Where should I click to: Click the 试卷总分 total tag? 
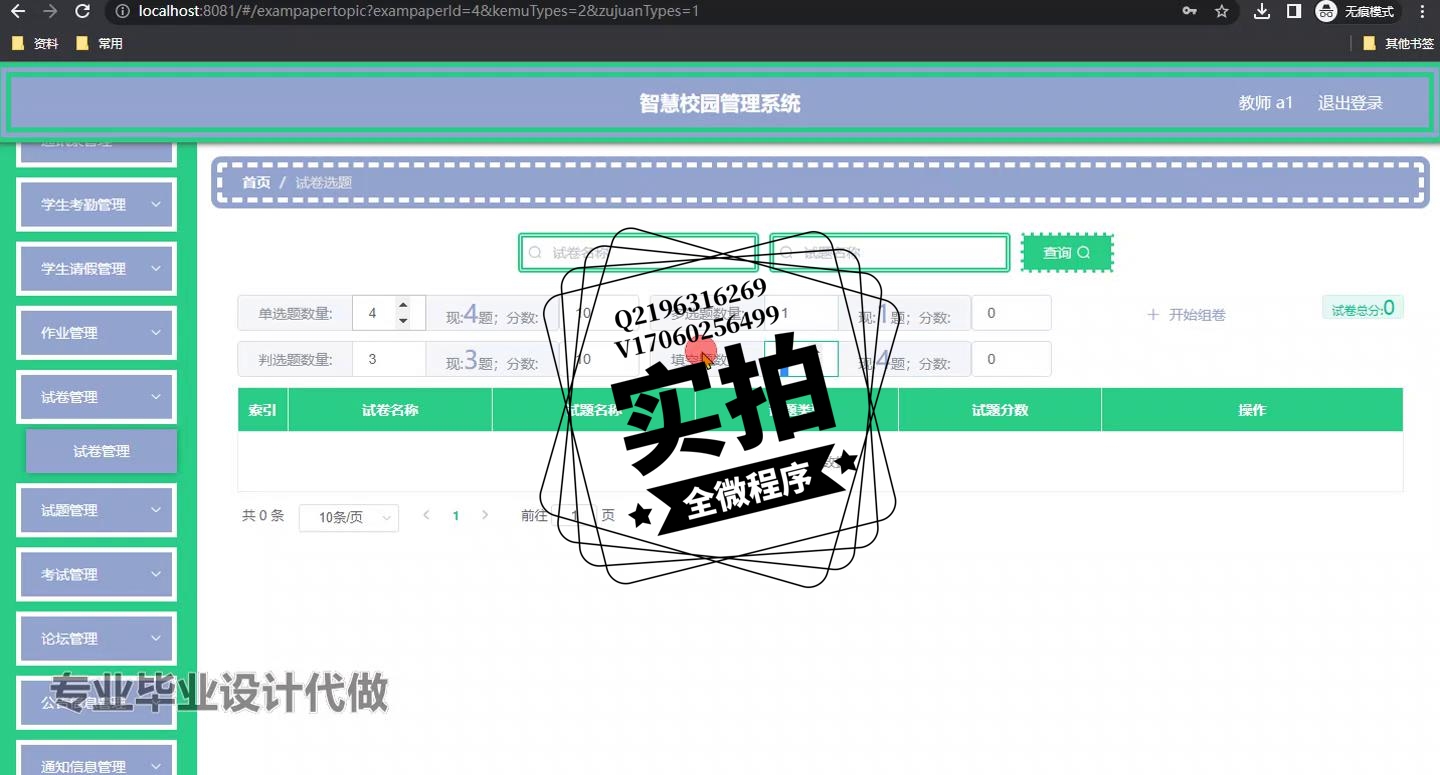click(1362, 308)
